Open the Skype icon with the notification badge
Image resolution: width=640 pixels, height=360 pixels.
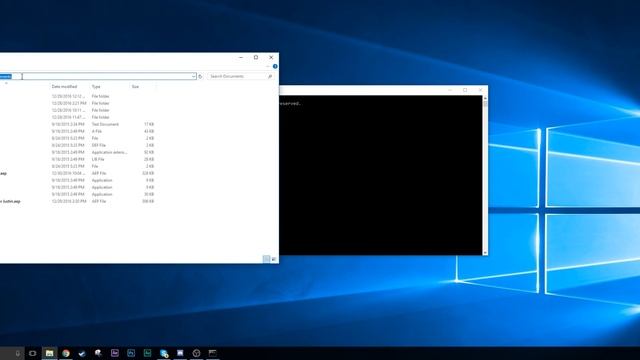164,353
